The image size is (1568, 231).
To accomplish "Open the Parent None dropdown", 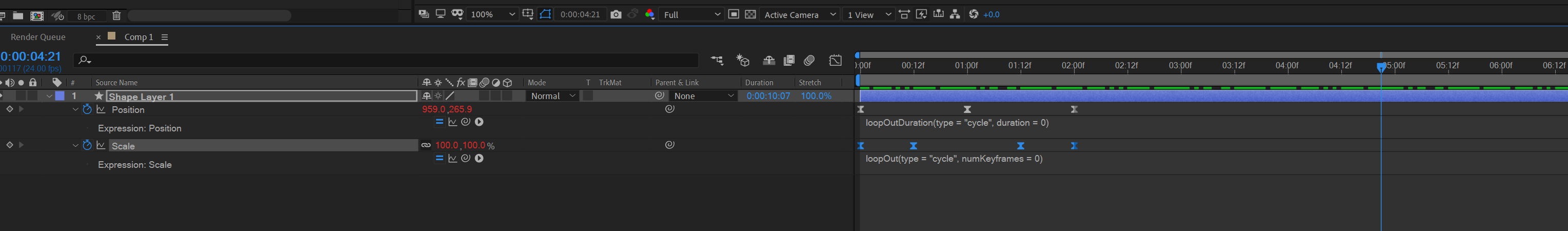I will pos(704,95).
